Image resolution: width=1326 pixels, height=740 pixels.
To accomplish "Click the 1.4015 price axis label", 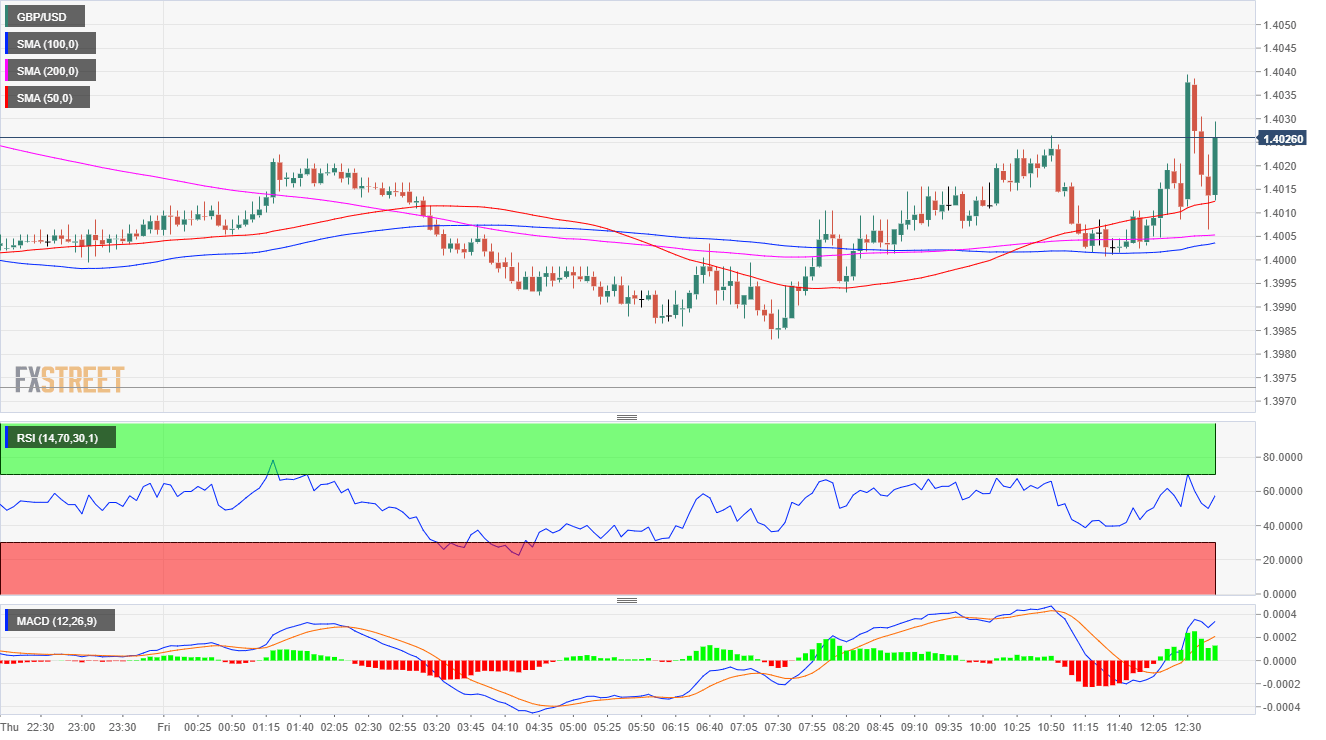I will (x=1280, y=190).
